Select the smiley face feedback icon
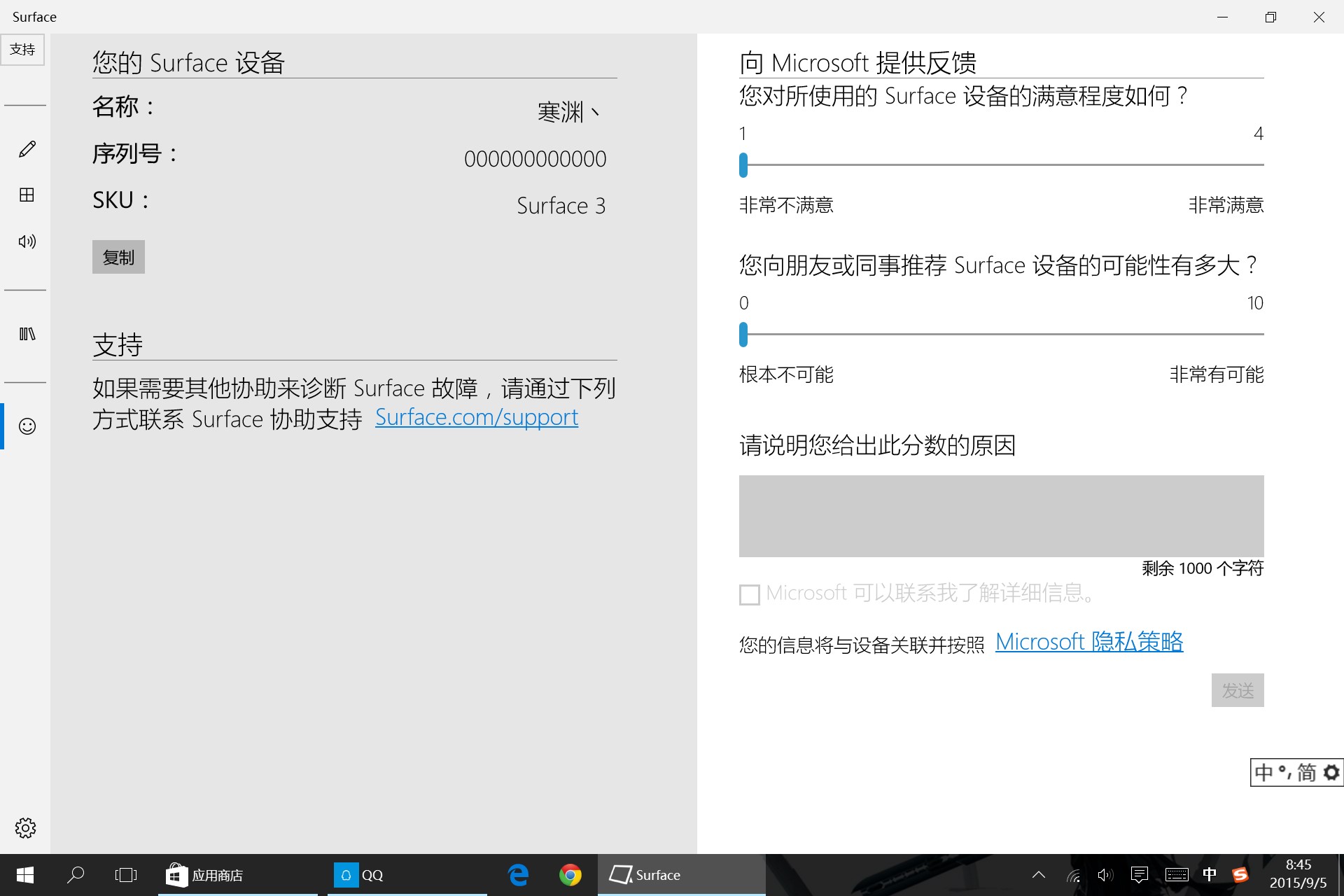Viewport: 1344px width, 896px height. coord(27,426)
